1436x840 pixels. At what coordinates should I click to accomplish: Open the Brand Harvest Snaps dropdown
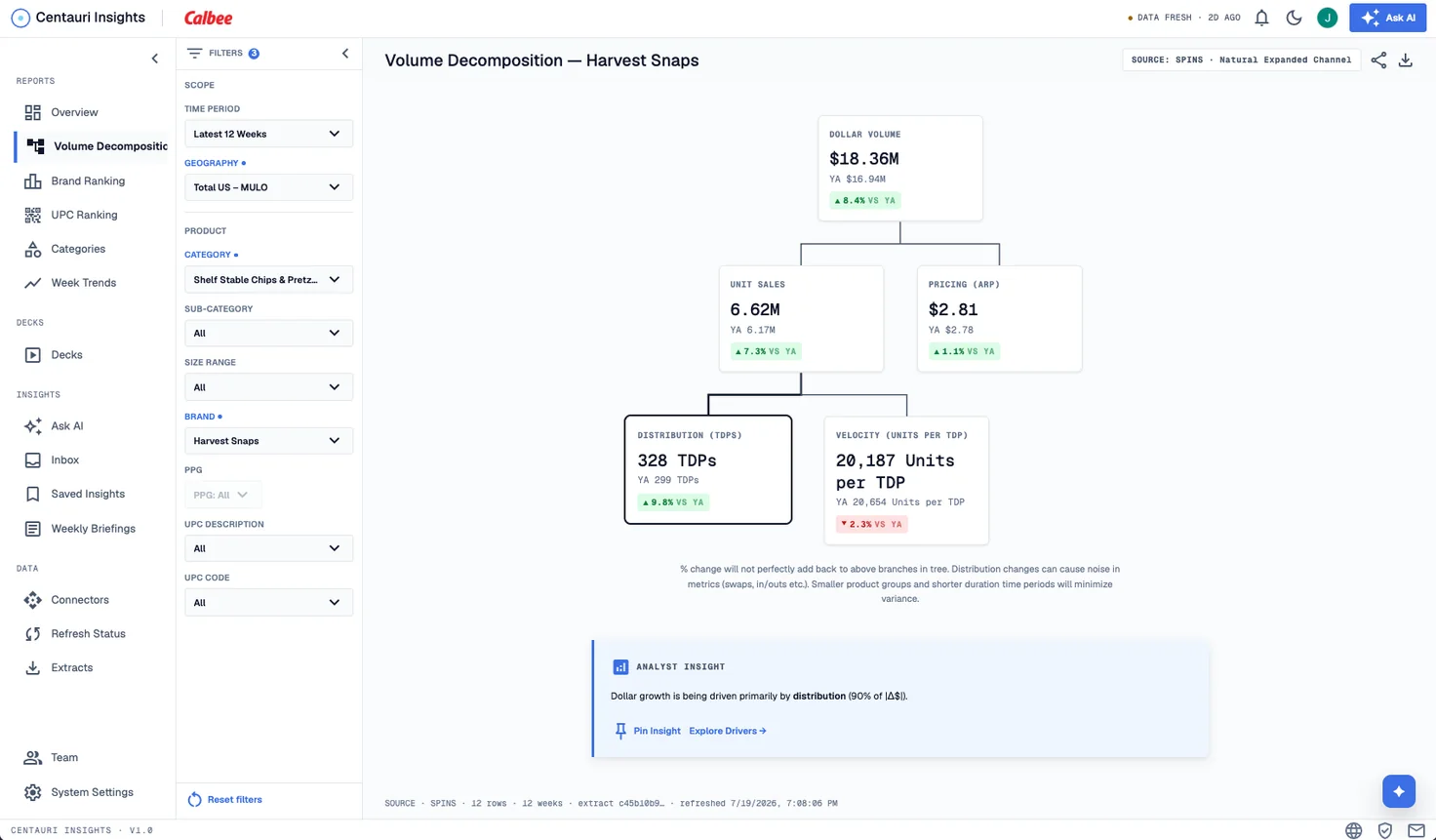click(268, 441)
